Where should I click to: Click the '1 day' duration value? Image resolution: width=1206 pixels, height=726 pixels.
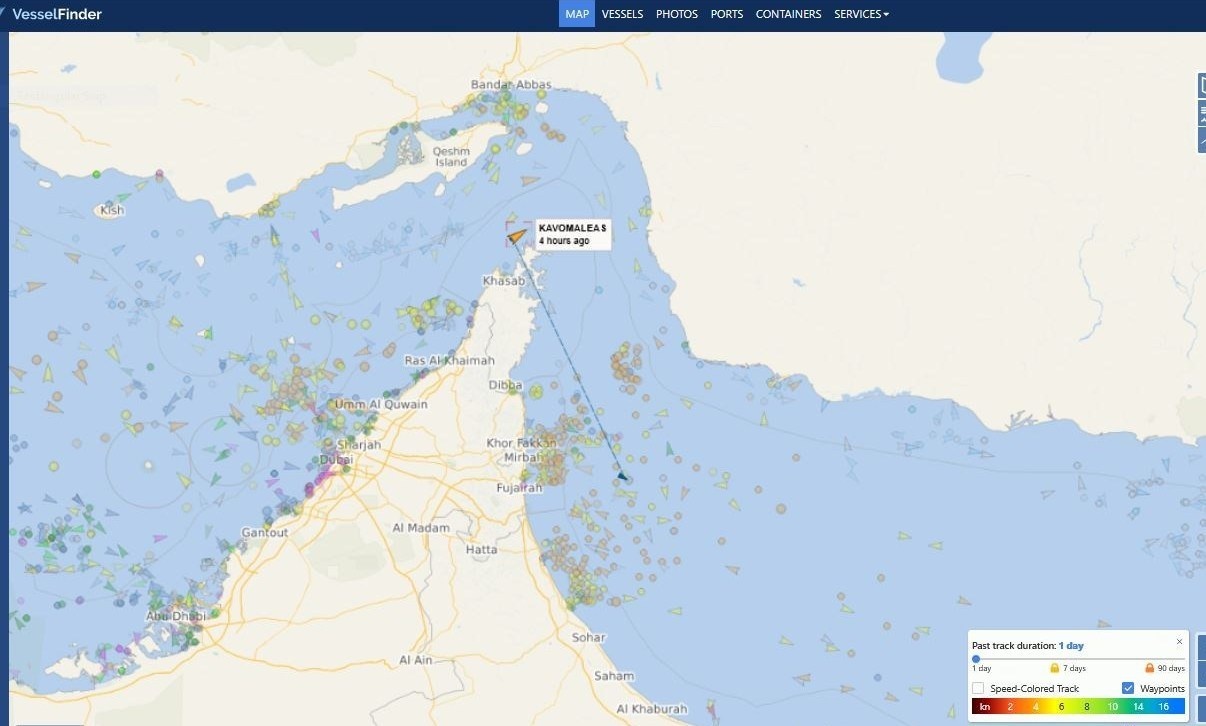point(1071,646)
